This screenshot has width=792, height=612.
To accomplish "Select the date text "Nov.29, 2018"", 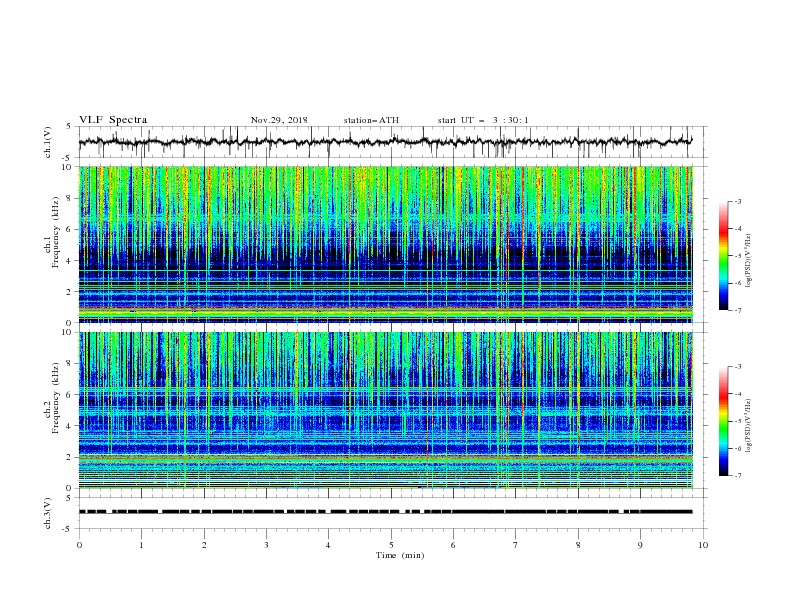I will click(x=279, y=120).
